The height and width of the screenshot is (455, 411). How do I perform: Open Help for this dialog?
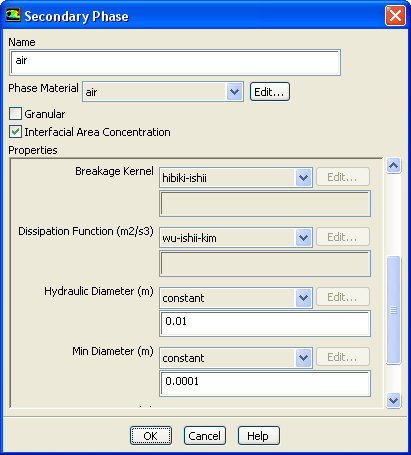tap(258, 436)
